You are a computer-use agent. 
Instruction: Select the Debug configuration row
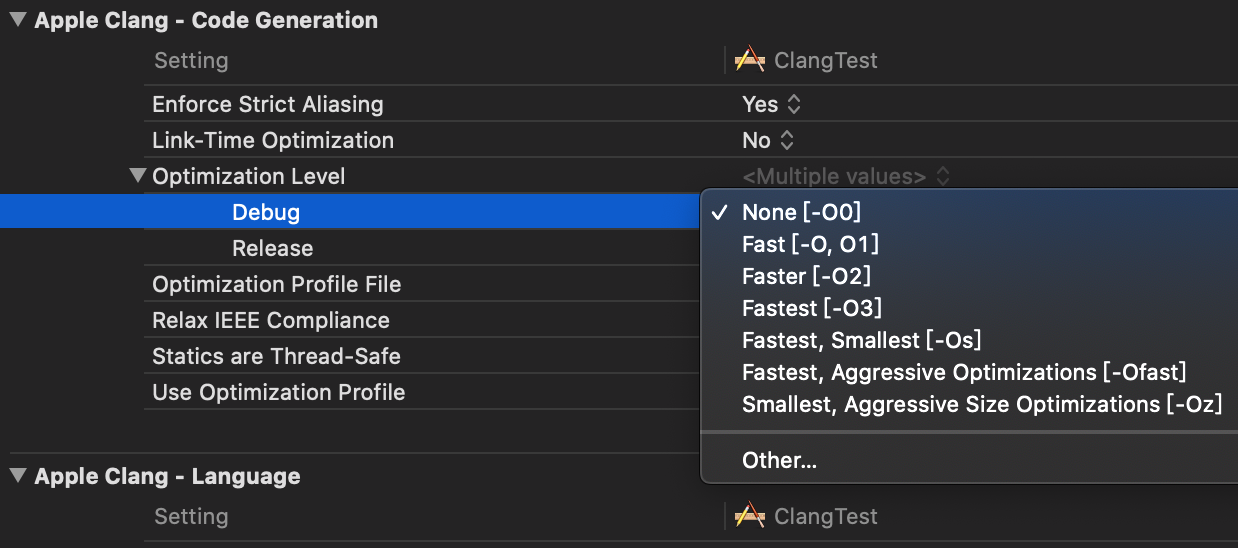coord(266,212)
